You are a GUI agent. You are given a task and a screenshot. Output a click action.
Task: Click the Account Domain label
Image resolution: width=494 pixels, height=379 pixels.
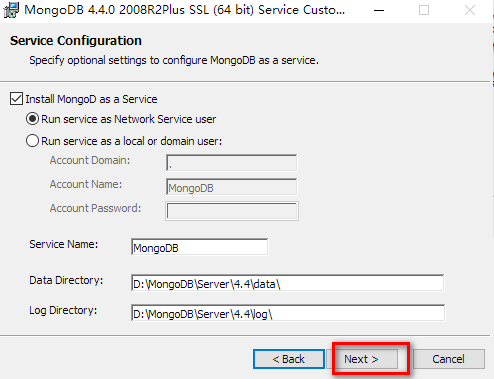click(x=90, y=160)
